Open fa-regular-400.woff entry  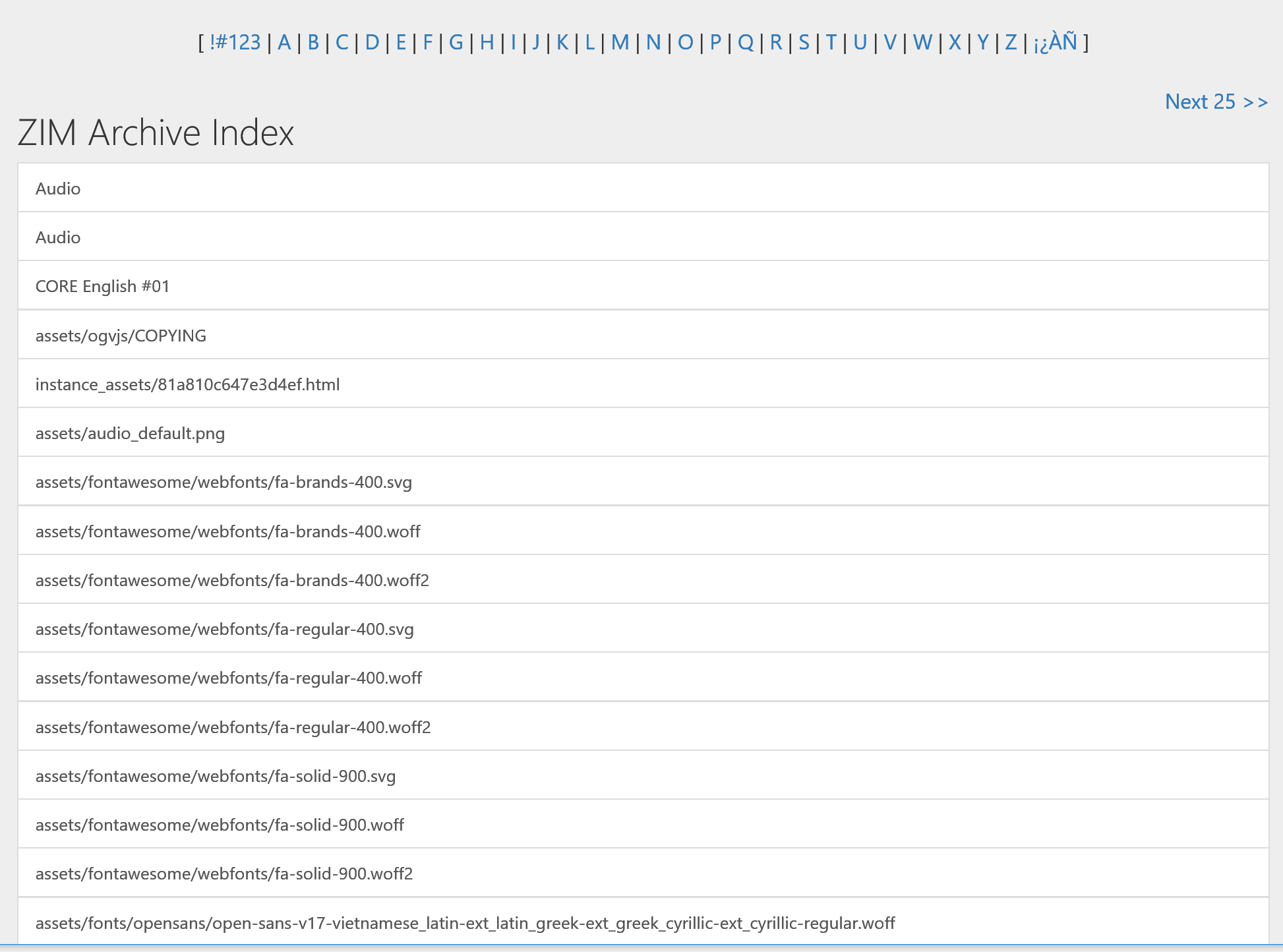(228, 678)
